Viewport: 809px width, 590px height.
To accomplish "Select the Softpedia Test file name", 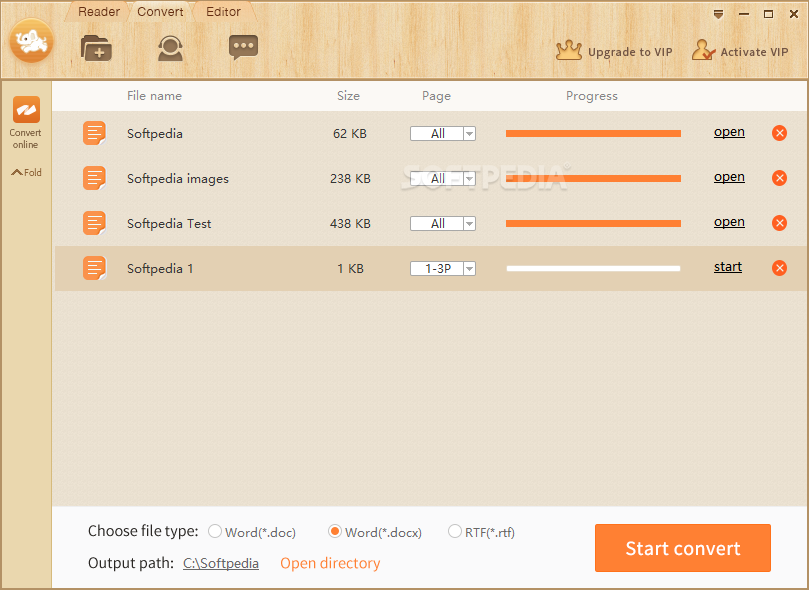I will click(x=169, y=223).
